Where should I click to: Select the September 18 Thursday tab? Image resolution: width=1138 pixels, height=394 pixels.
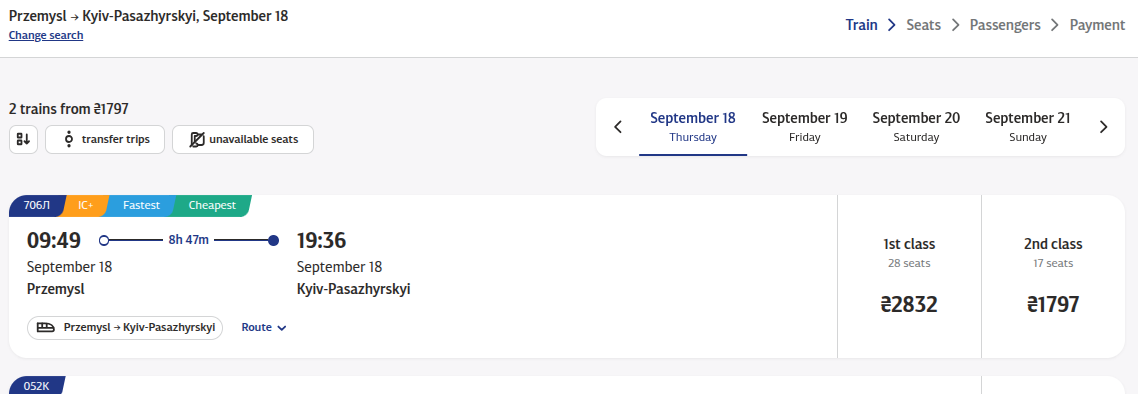[692, 127]
